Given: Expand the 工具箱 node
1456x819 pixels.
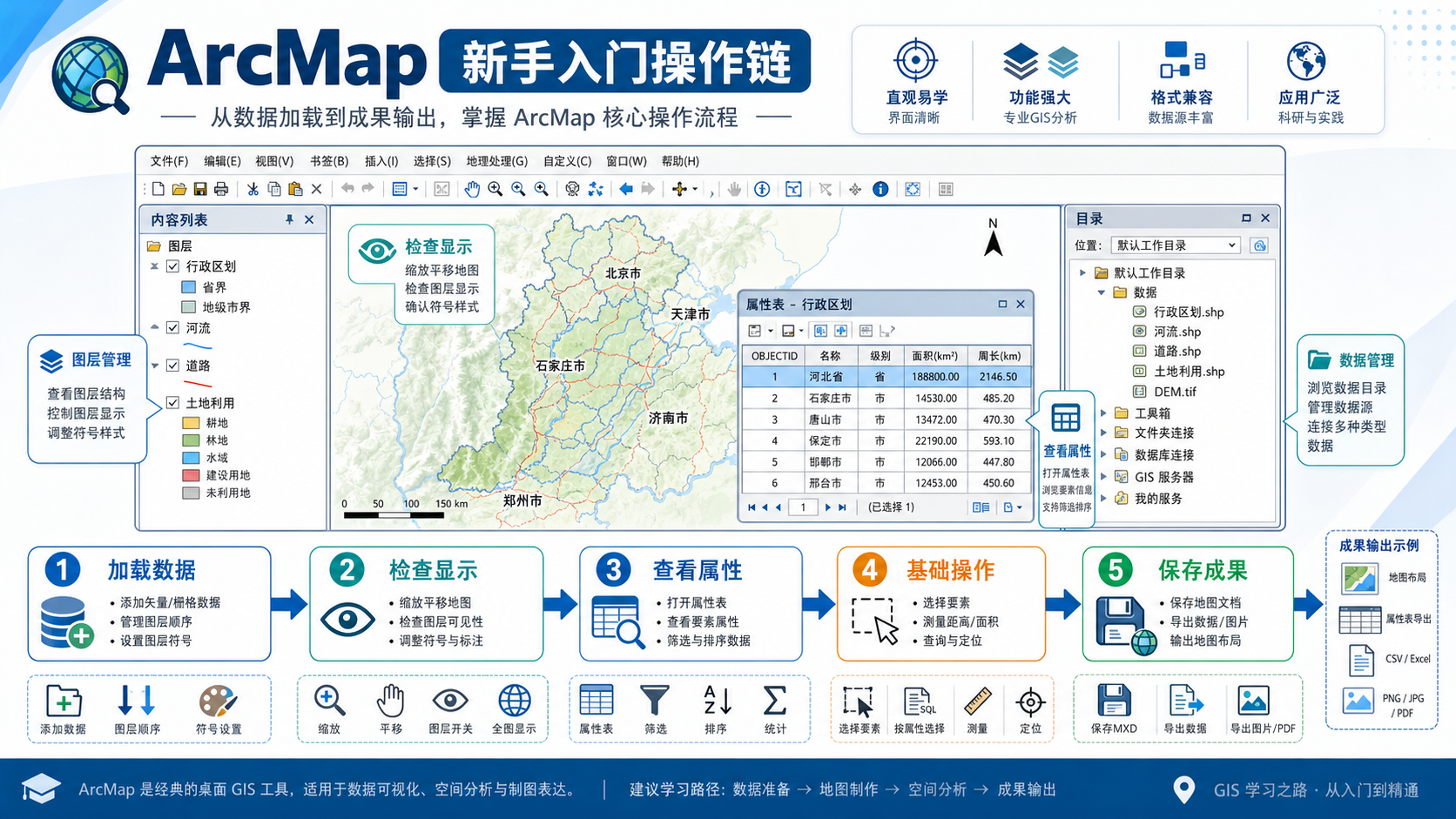Looking at the screenshot, I should click(1102, 413).
